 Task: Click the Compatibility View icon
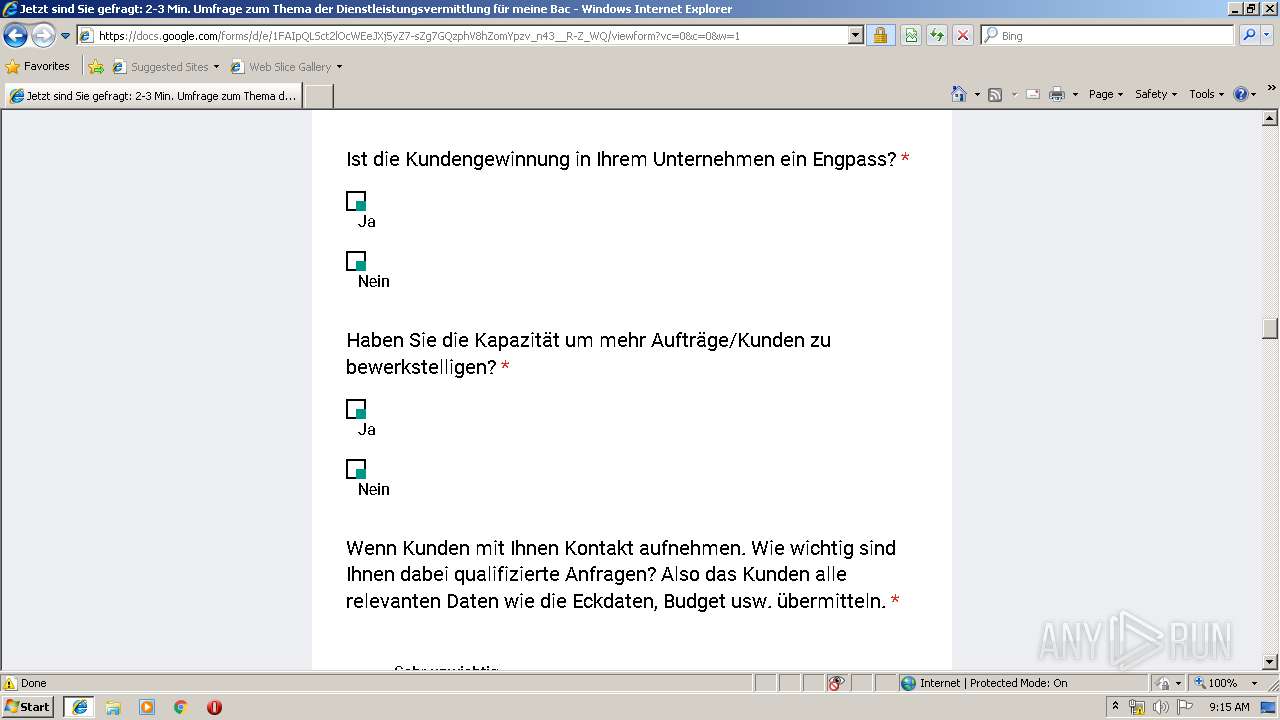click(x=911, y=36)
